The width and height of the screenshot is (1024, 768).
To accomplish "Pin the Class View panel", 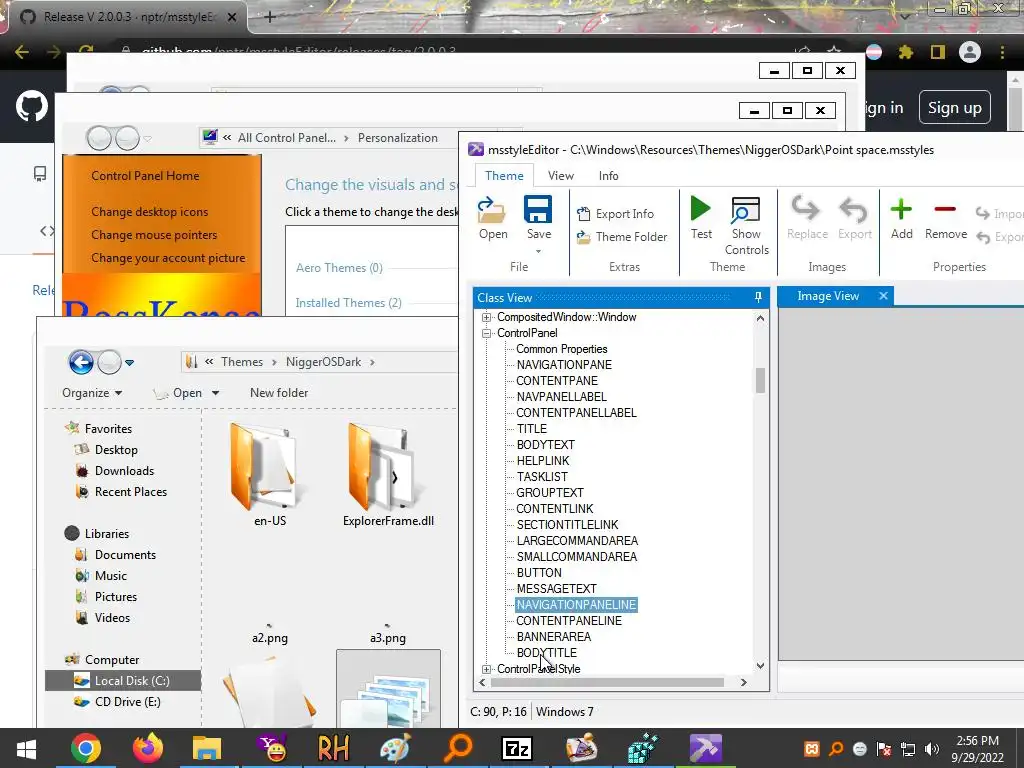I will [758, 297].
